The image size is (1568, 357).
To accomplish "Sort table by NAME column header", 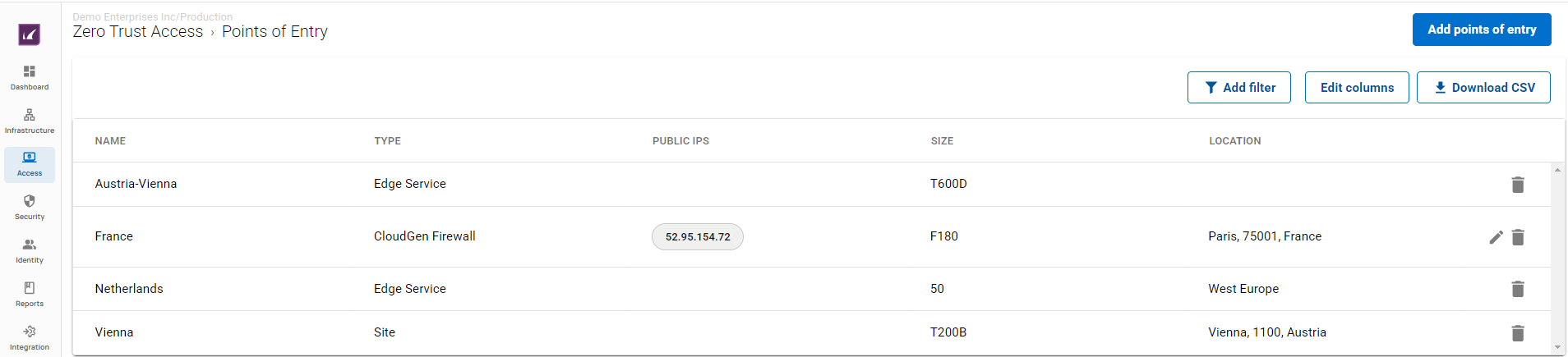I will click(110, 141).
